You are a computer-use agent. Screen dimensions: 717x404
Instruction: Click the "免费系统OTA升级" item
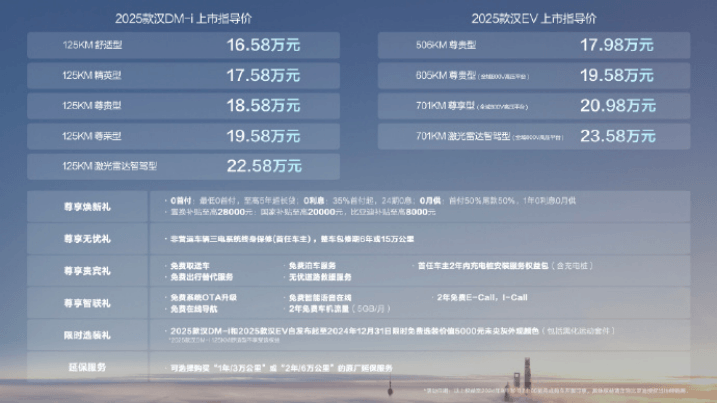coord(203,298)
